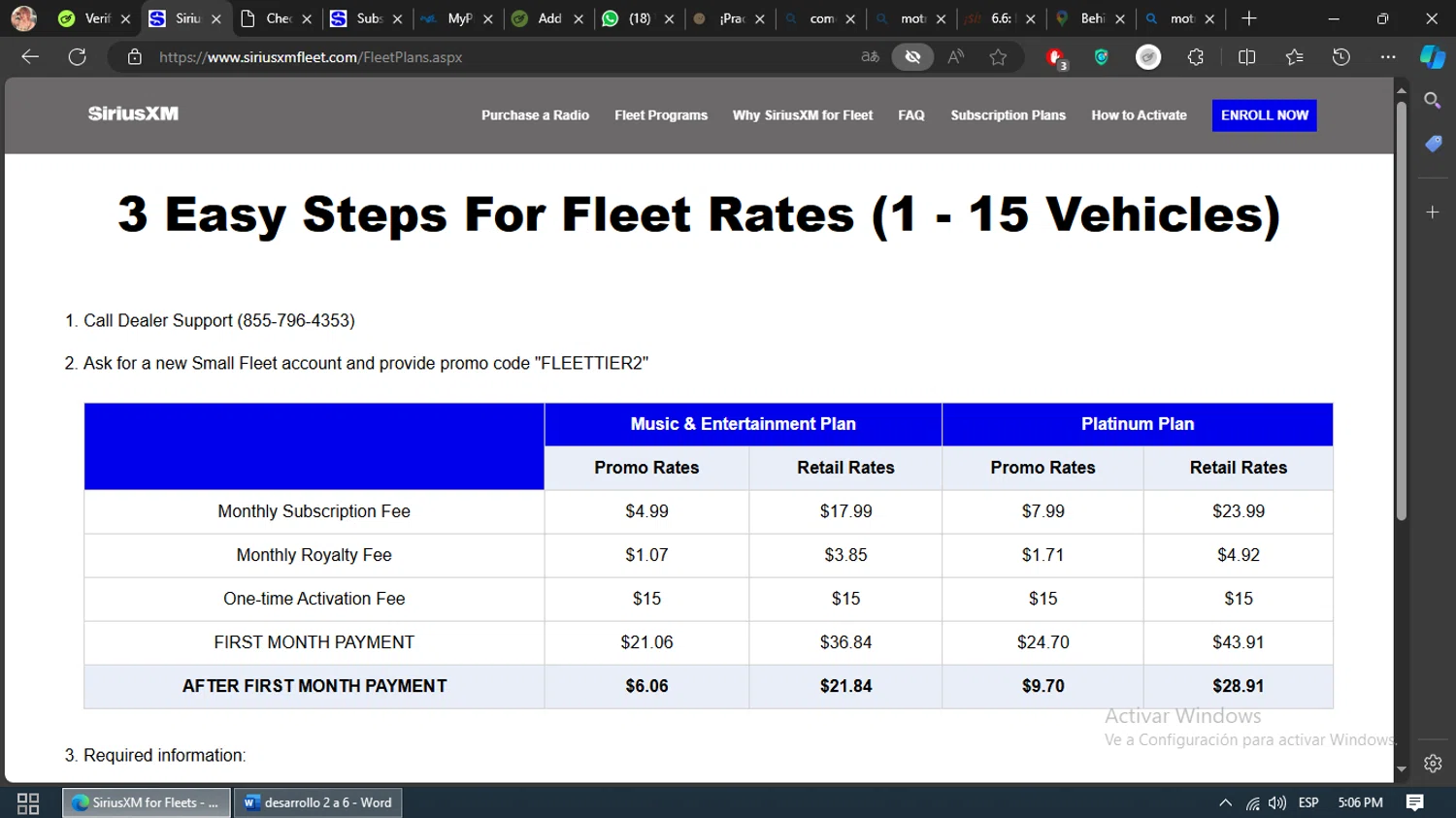This screenshot has height=818, width=1456.
Task: Select the $21.06 first month payment
Action: pos(646,642)
